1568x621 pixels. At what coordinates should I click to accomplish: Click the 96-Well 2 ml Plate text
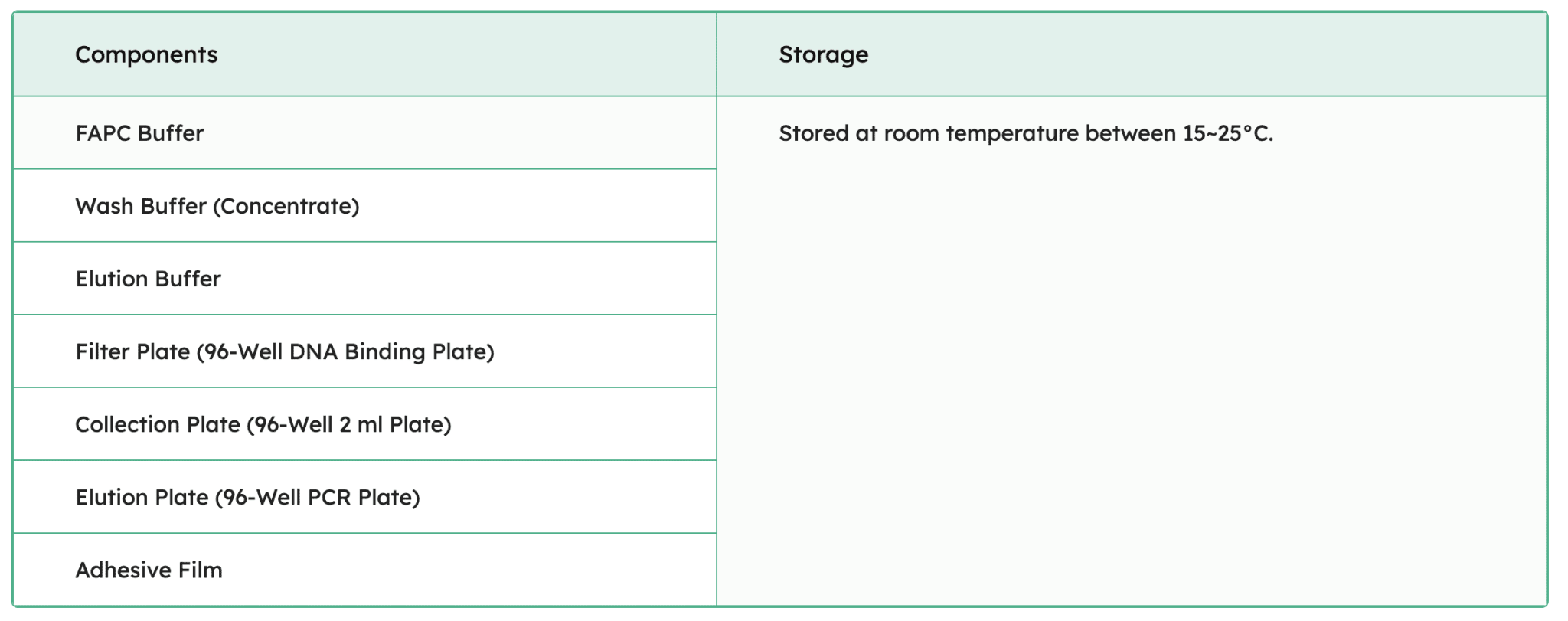(349, 424)
